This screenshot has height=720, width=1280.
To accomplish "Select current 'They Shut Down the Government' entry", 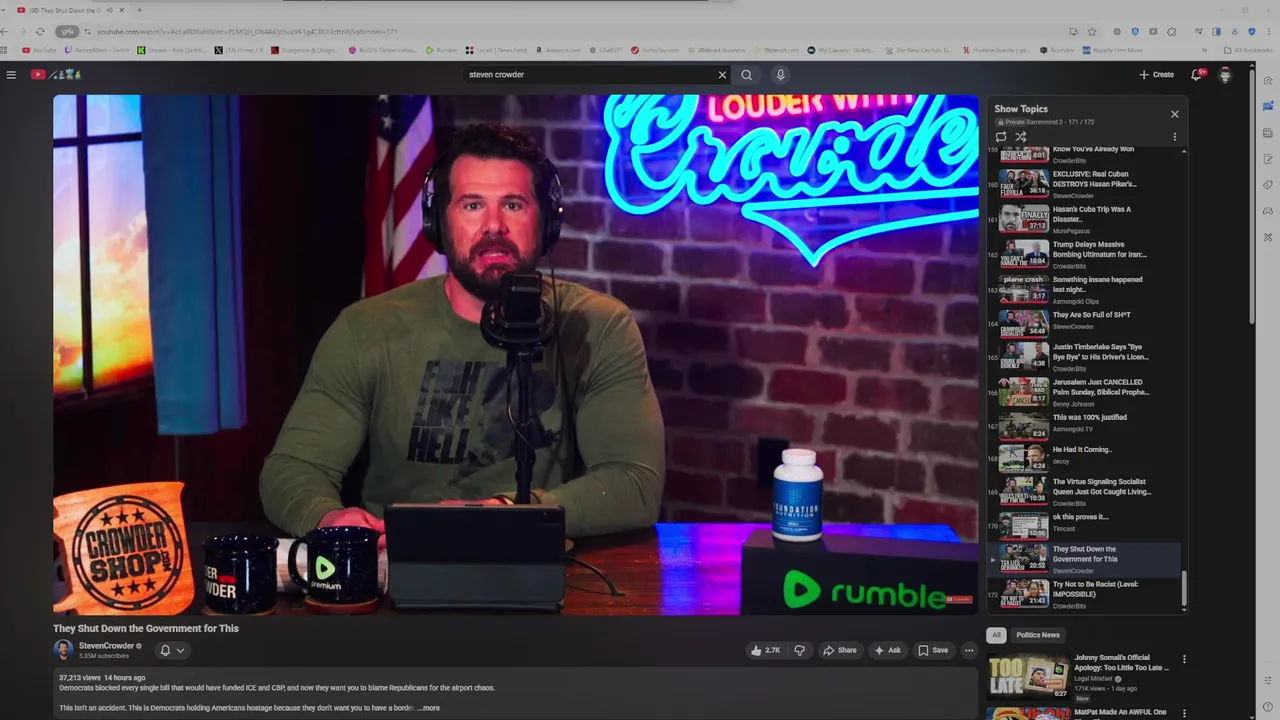I will [1086, 559].
